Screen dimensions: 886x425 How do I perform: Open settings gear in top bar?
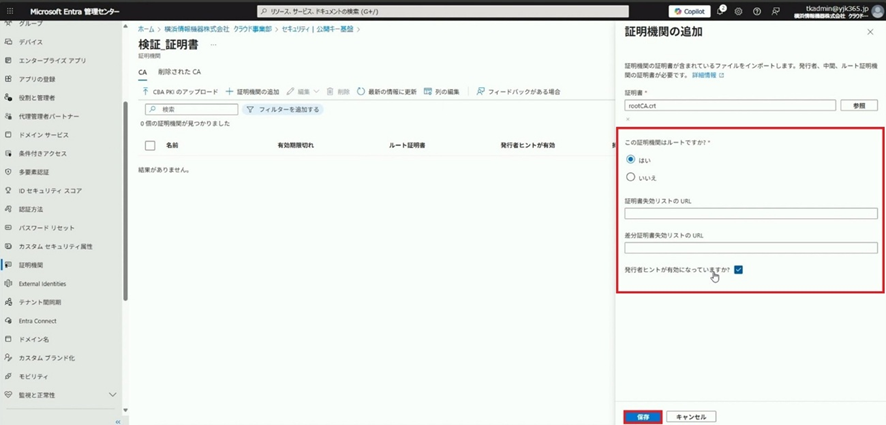point(738,11)
